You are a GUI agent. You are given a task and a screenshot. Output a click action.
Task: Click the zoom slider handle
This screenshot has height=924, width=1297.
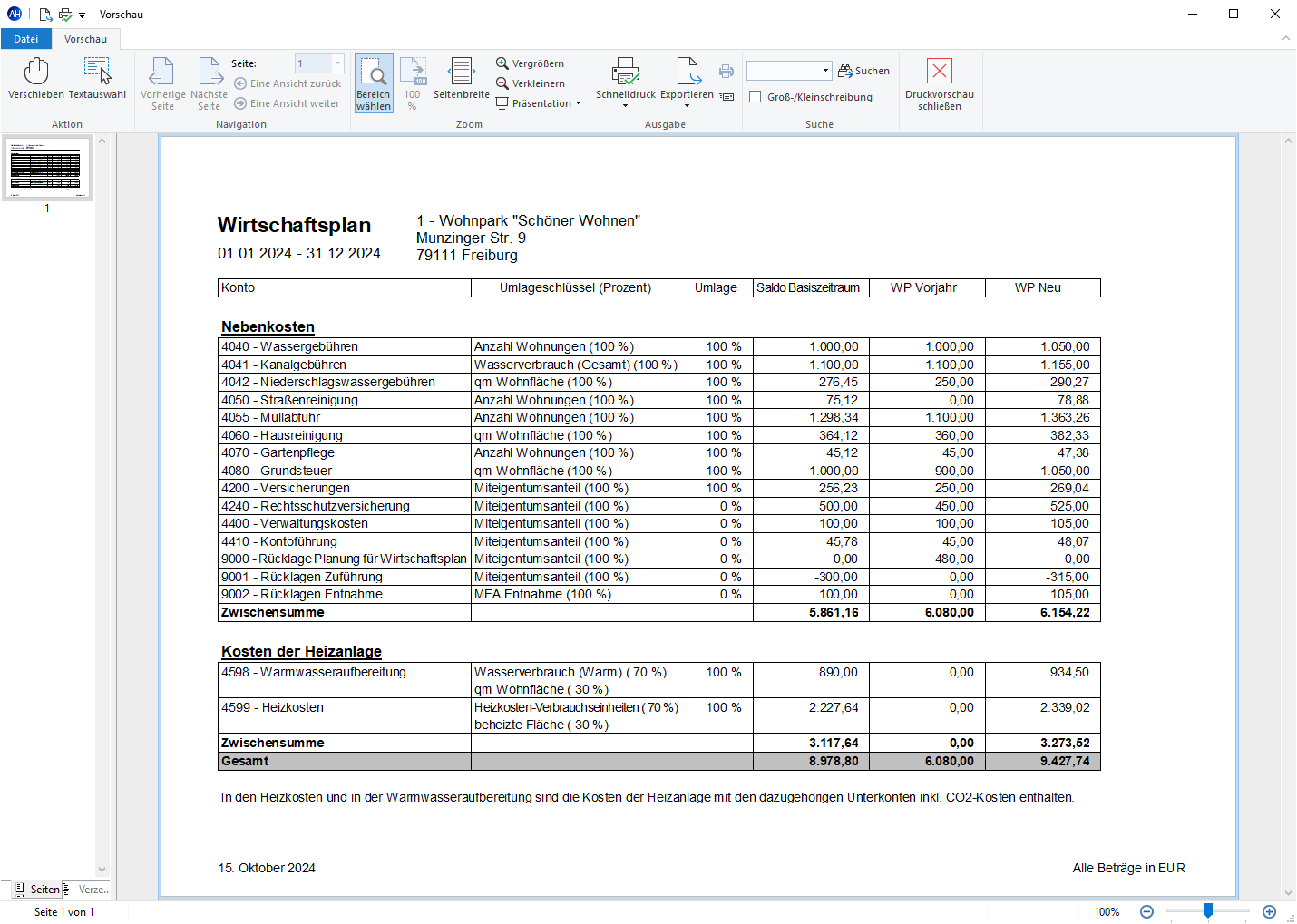[1208, 910]
